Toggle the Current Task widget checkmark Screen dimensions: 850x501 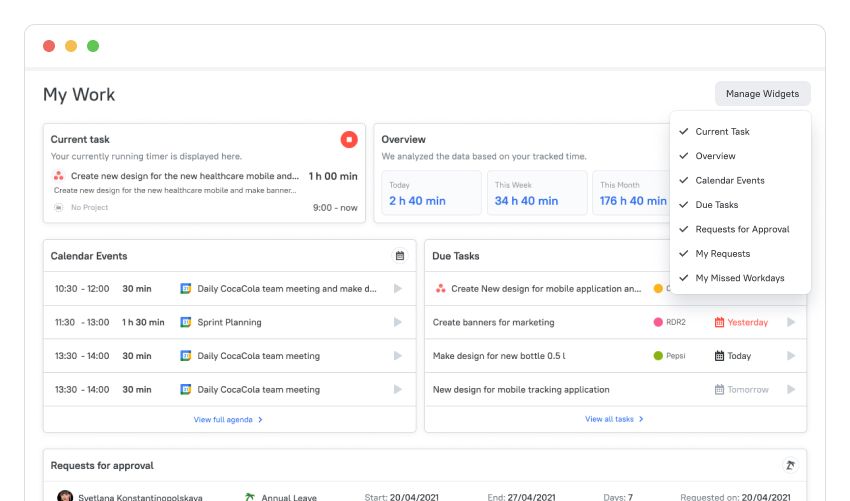pos(684,131)
